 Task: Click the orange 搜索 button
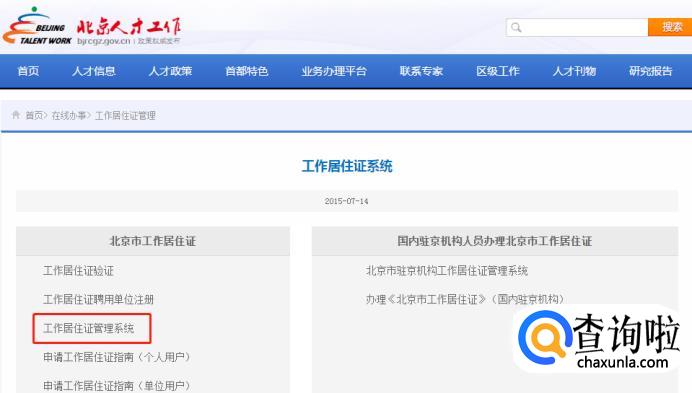tap(670, 27)
